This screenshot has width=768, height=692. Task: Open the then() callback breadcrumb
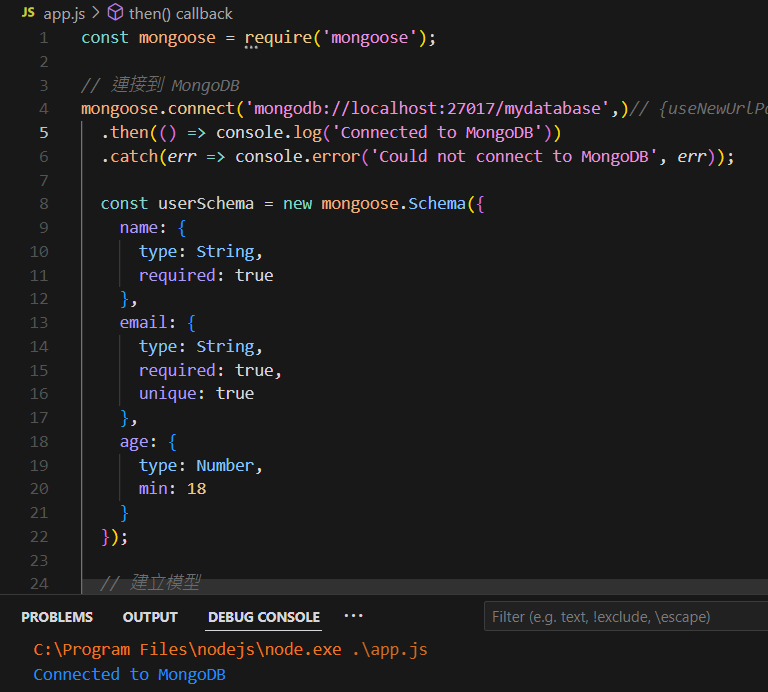[180, 14]
